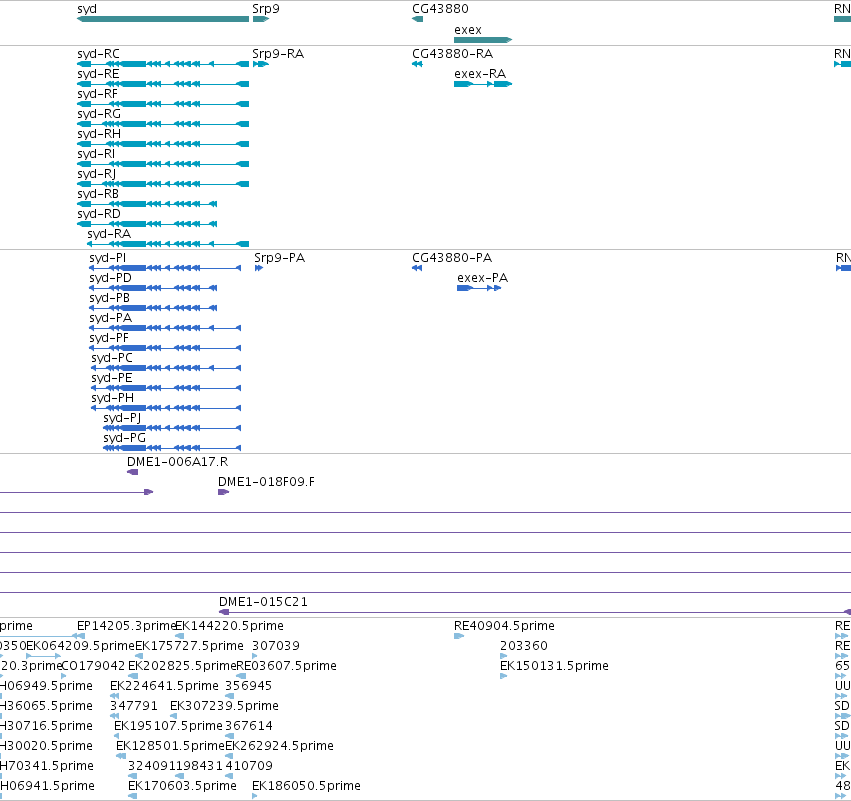Click the DME1-006A17.R clone end
Viewport: 851px width, 801px height.
point(132,472)
